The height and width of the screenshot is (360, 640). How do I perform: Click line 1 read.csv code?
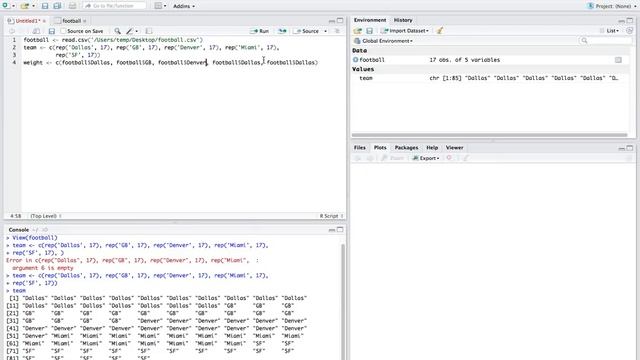(x=113, y=40)
